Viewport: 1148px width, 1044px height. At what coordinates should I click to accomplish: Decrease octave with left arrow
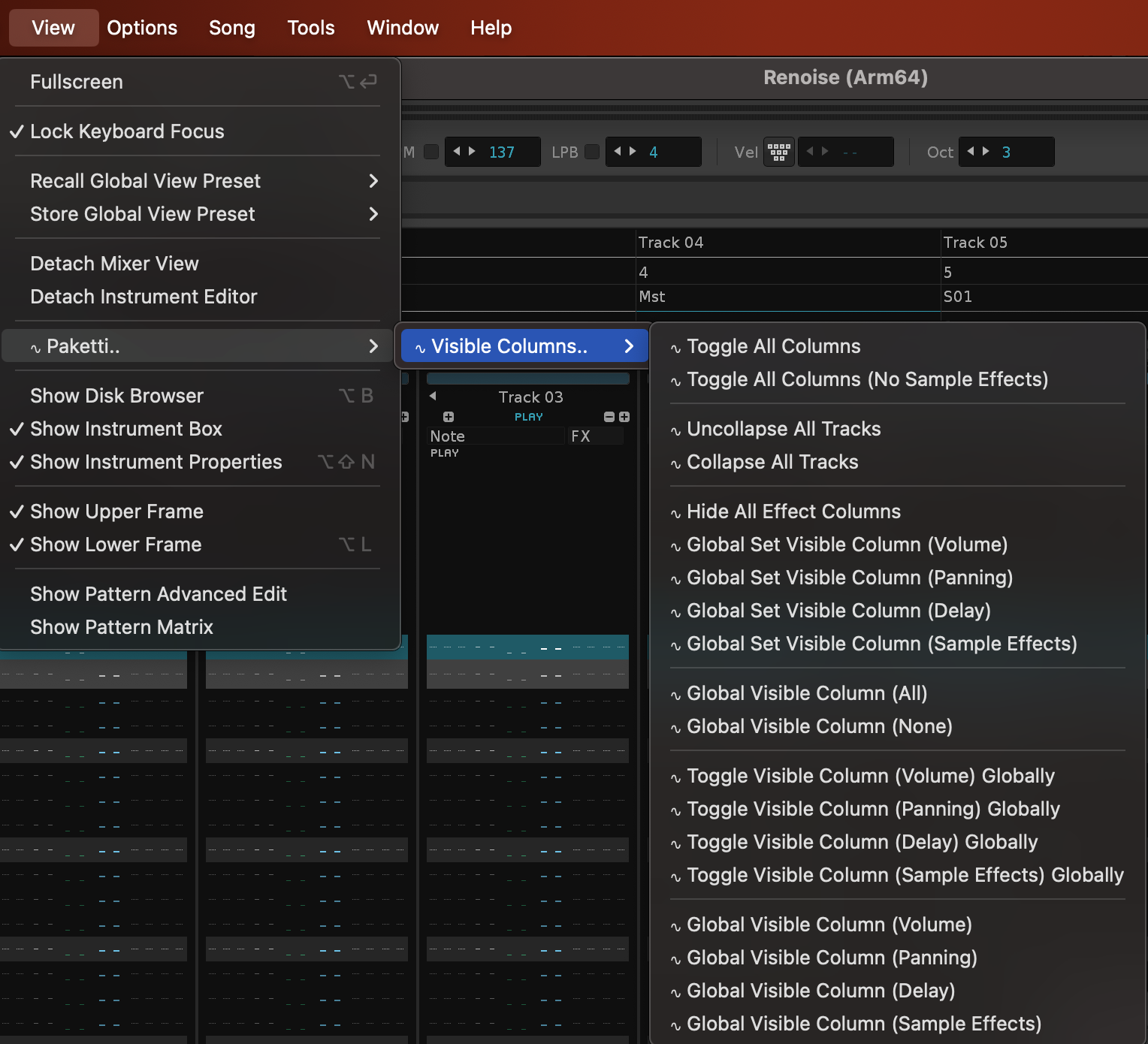970,151
